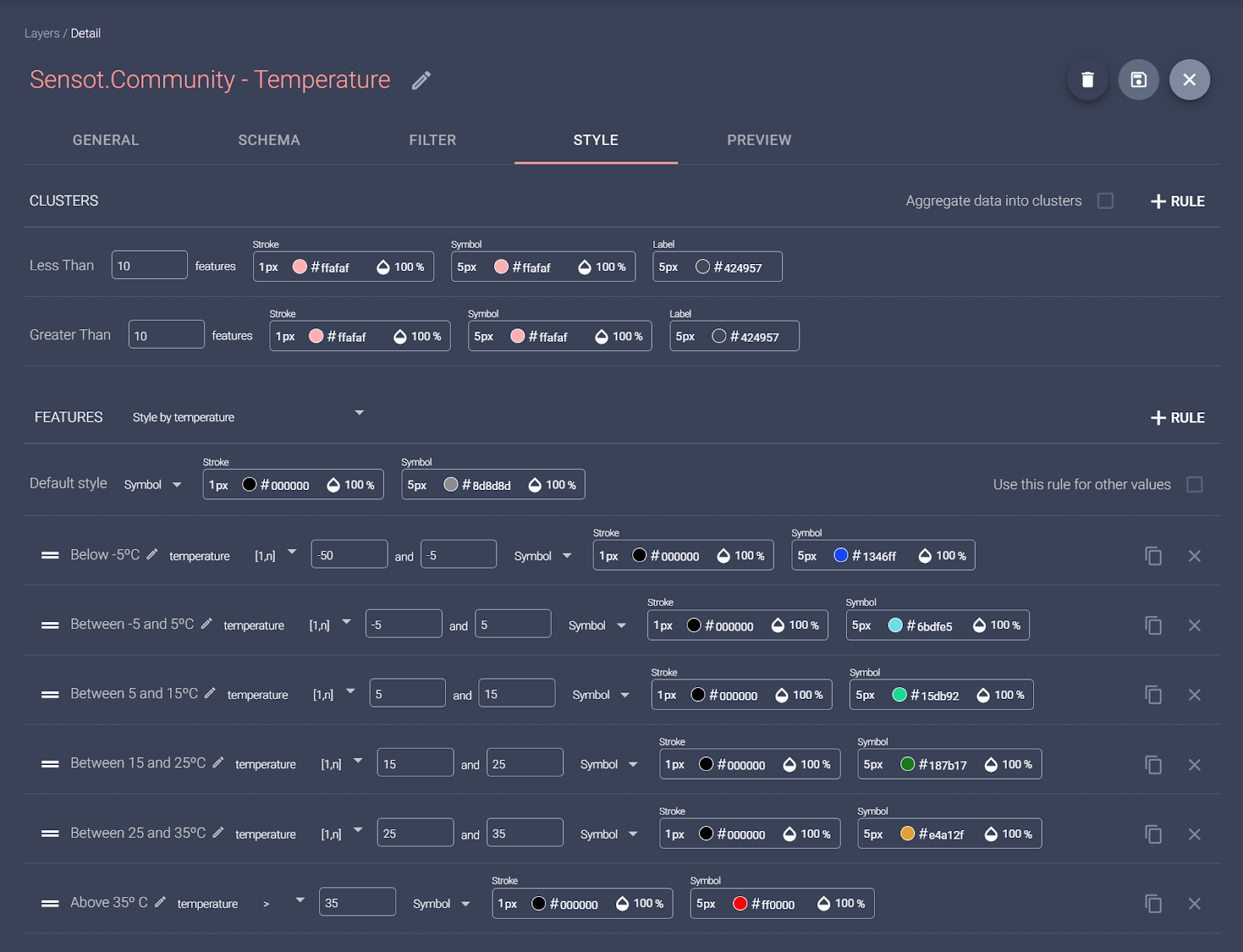This screenshot has width=1243, height=952.
Task: Go back via the 'Layers' breadcrumb link
Action: click(42, 33)
